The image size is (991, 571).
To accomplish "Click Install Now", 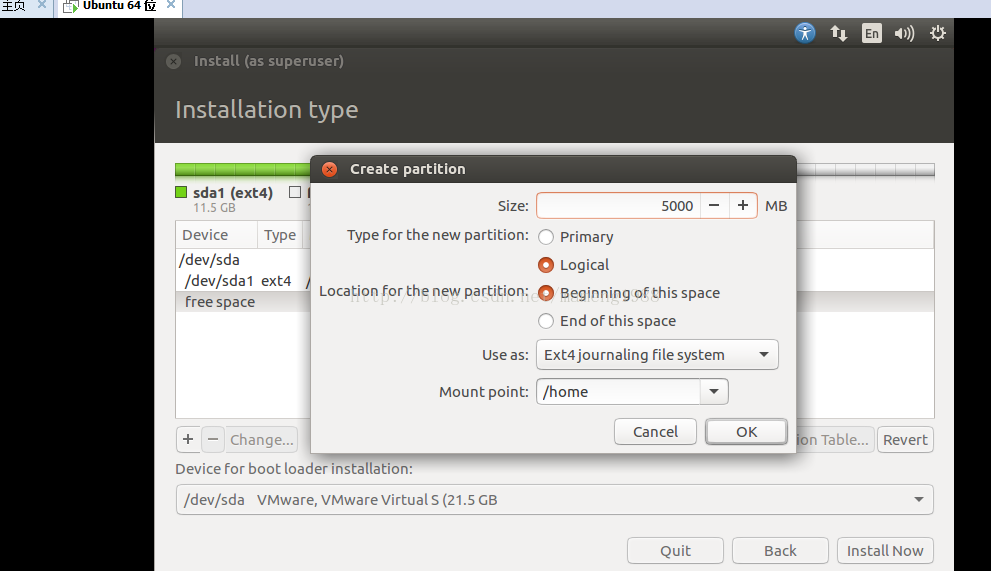I will (x=885, y=551).
